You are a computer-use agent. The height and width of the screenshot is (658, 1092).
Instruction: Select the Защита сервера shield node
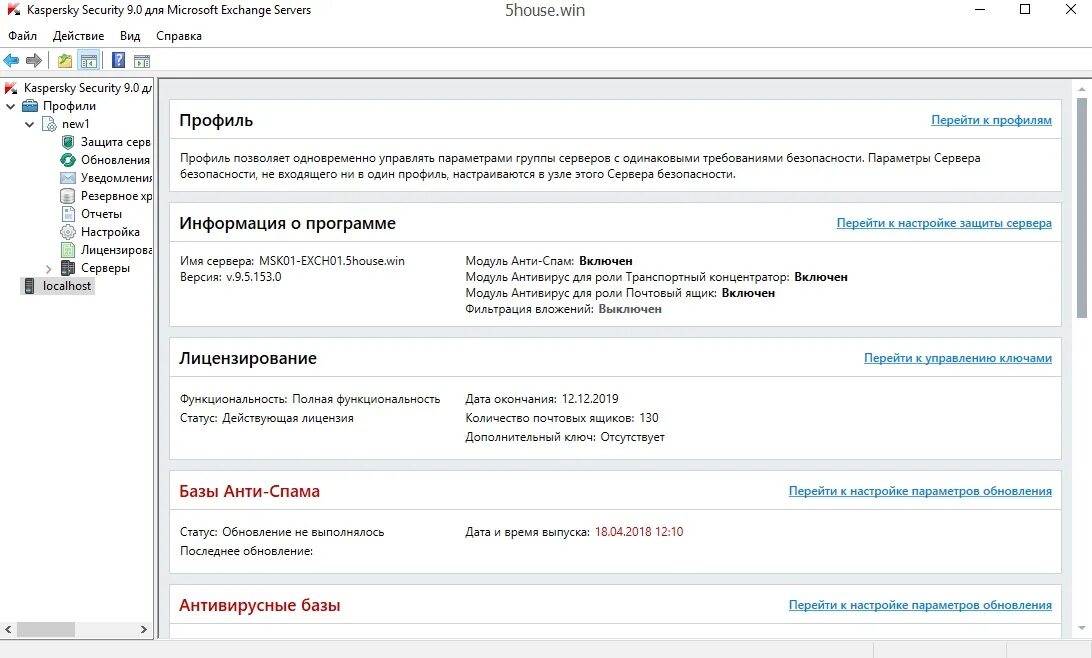point(115,142)
